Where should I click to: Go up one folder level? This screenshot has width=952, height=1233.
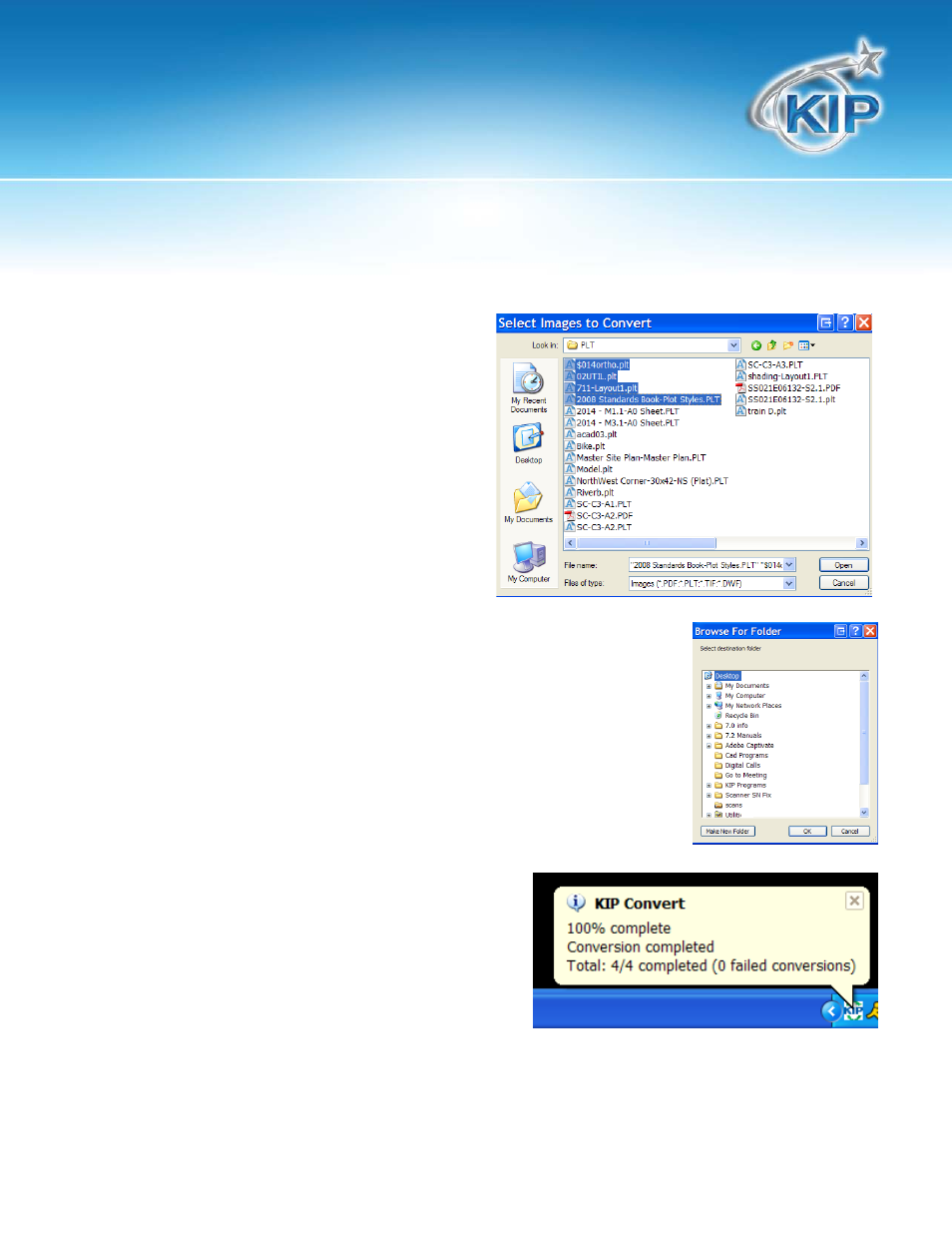click(x=771, y=345)
